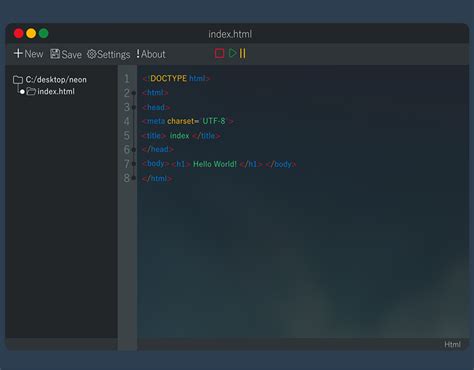Pause with the yellow pause icon
The width and height of the screenshot is (474, 370).
[243, 53]
